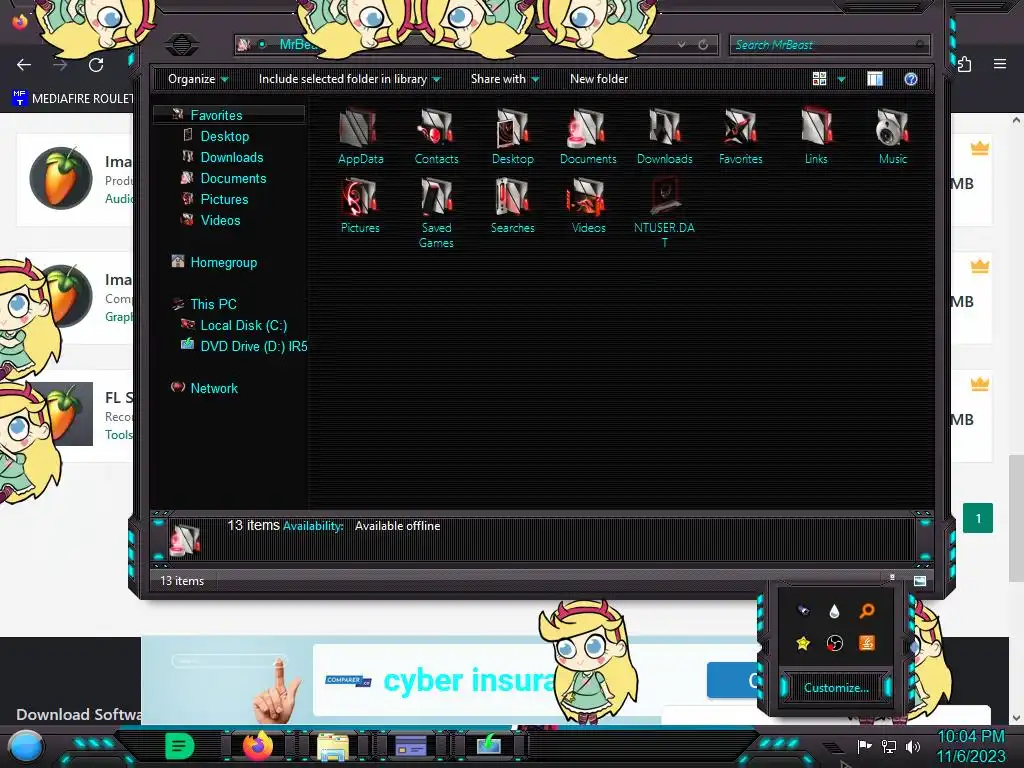Open the Start orb
The width and height of the screenshot is (1024, 768).
pos(26,748)
